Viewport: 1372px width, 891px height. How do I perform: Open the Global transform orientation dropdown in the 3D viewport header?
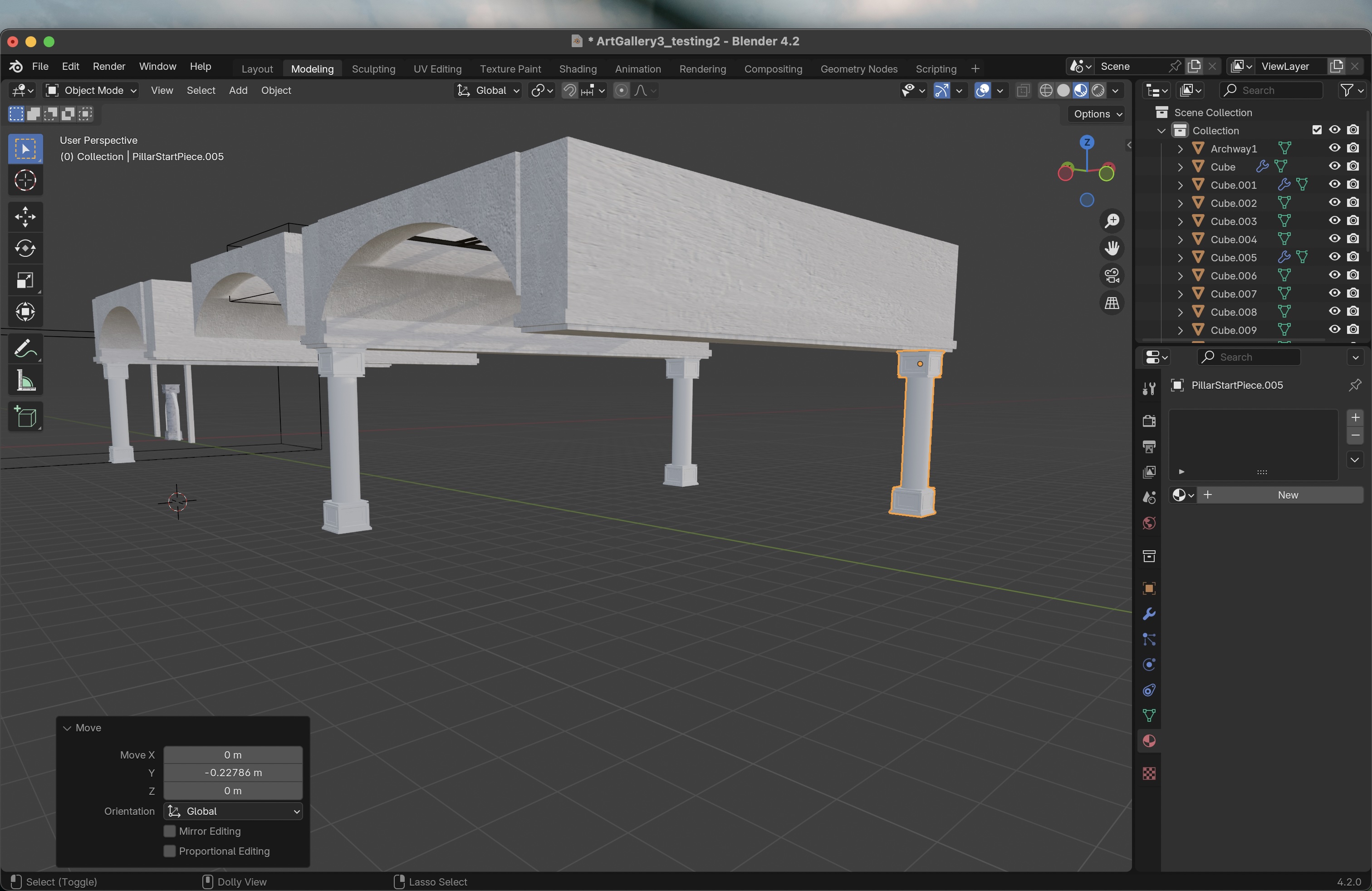pos(488,90)
